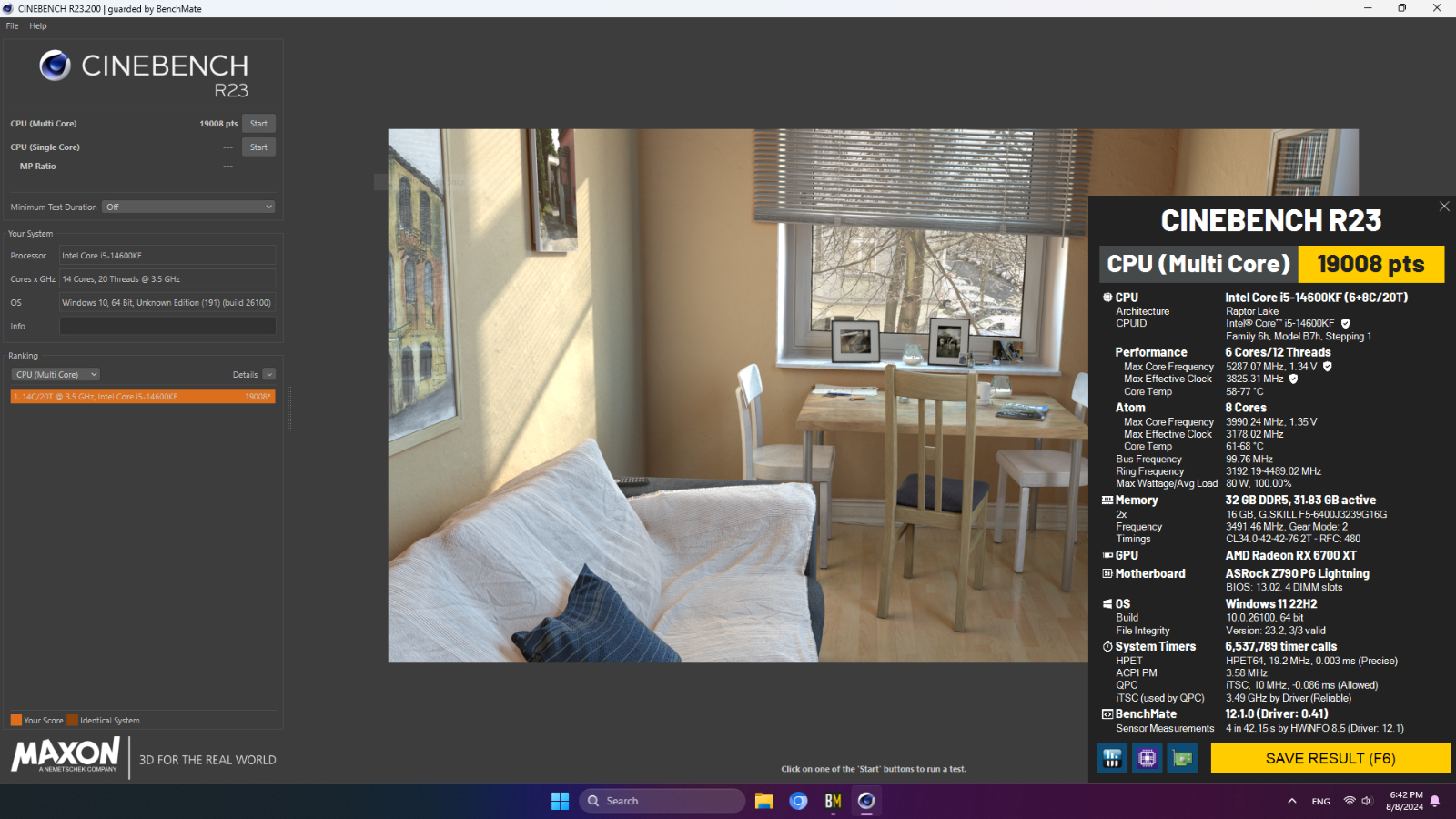Click the MAXON logo

66,754
